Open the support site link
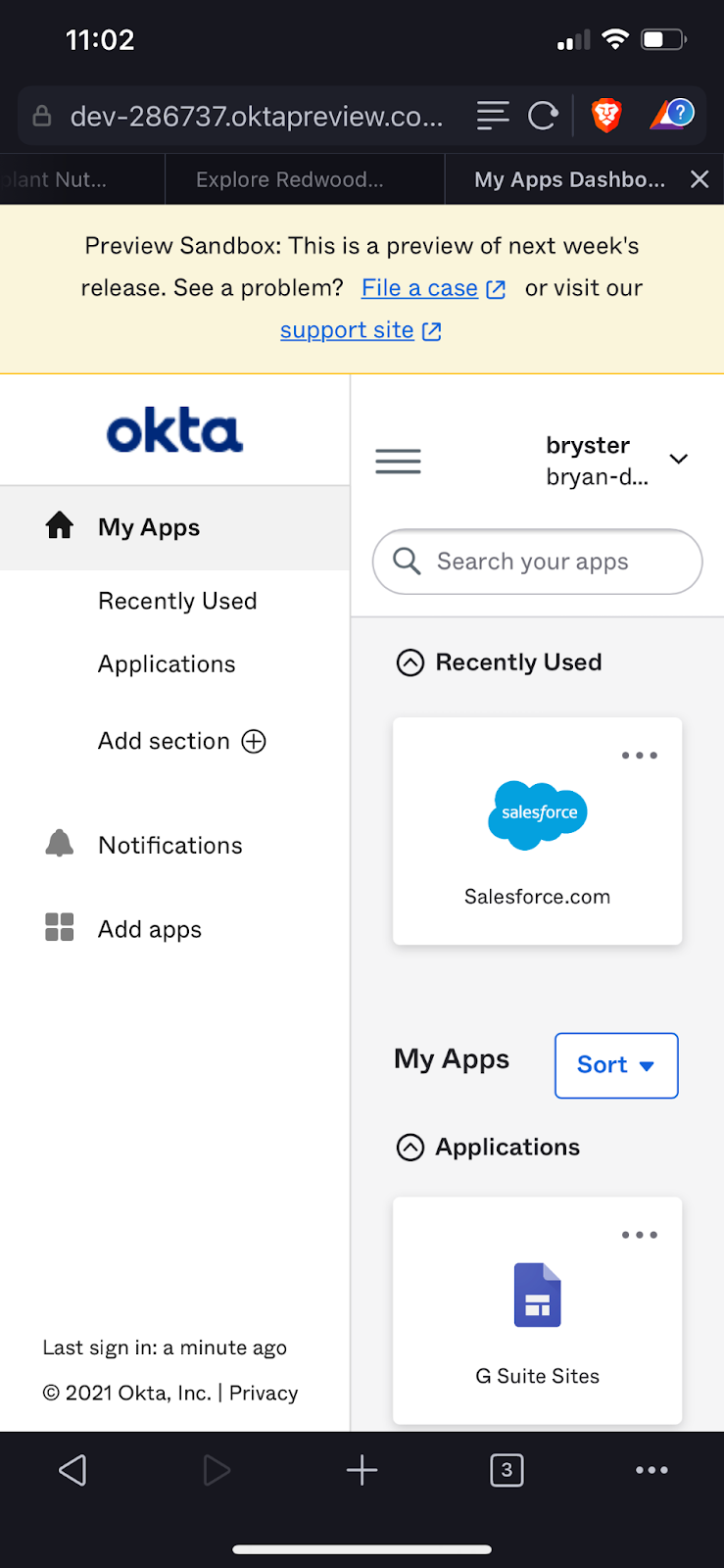 pyautogui.click(x=347, y=330)
